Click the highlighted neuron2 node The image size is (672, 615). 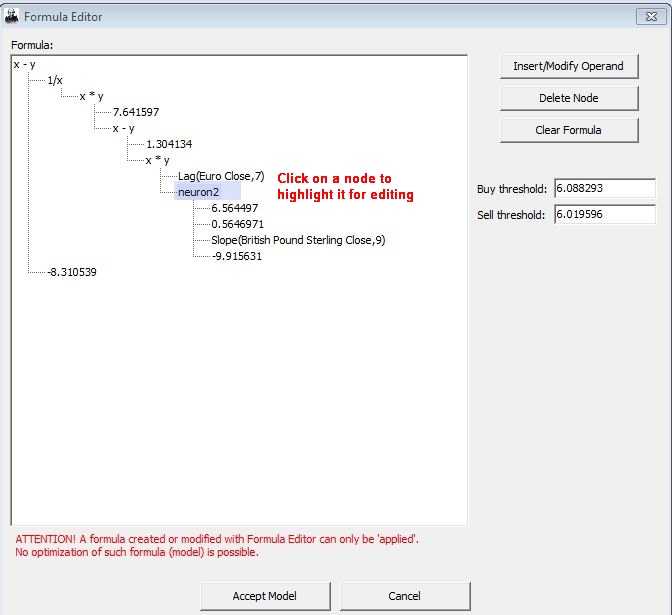[197, 192]
